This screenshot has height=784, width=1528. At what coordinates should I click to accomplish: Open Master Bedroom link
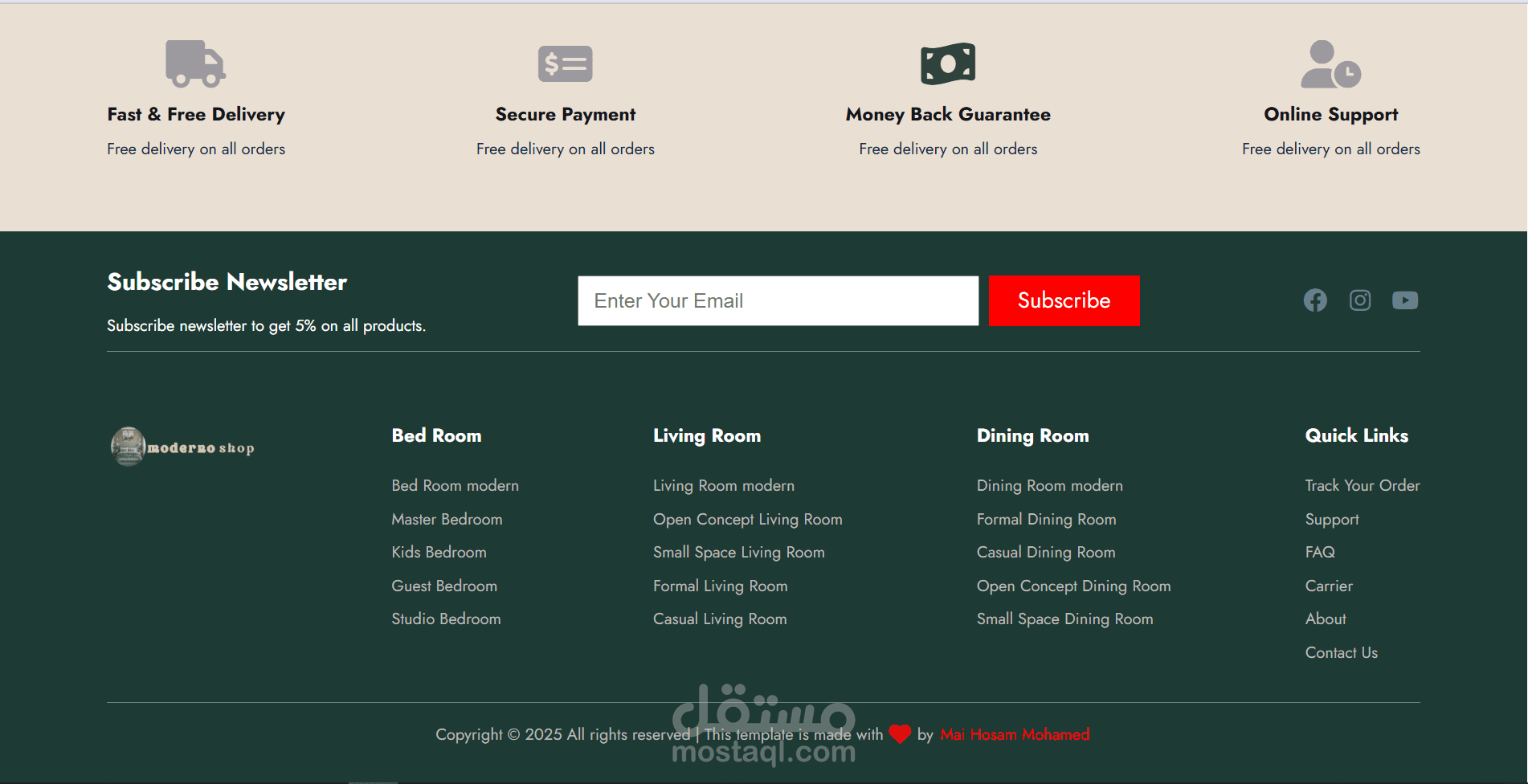coord(447,519)
